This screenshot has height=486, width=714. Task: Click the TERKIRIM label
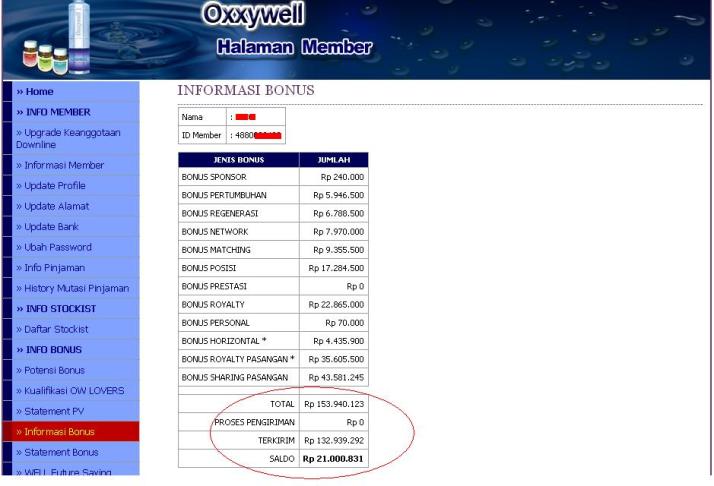[x=276, y=440]
